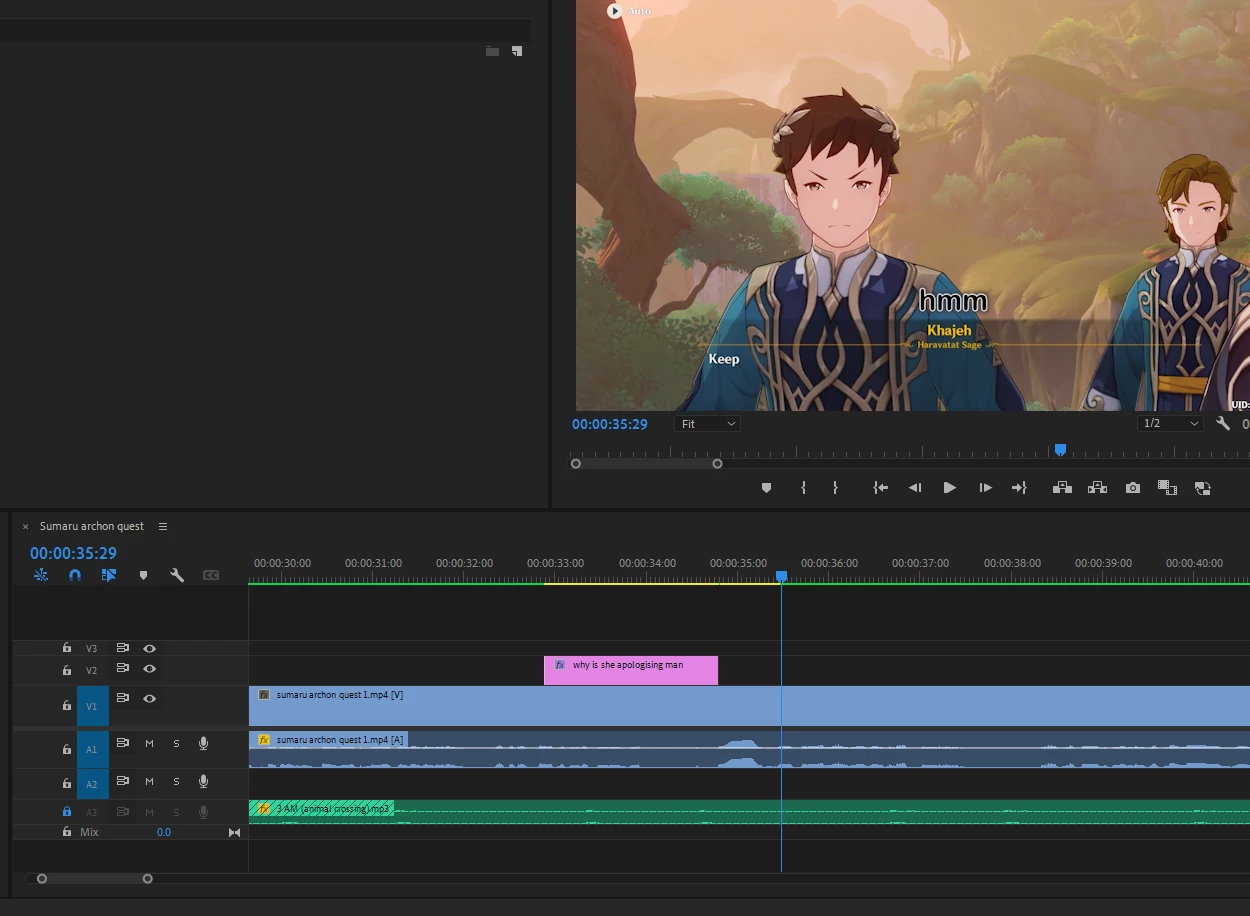Solo the A2 track
The height and width of the screenshot is (916, 1250).
(176, 781)
